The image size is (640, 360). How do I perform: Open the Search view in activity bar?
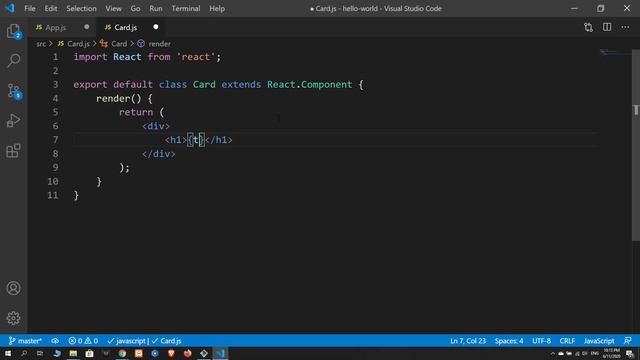click(13, 61)
